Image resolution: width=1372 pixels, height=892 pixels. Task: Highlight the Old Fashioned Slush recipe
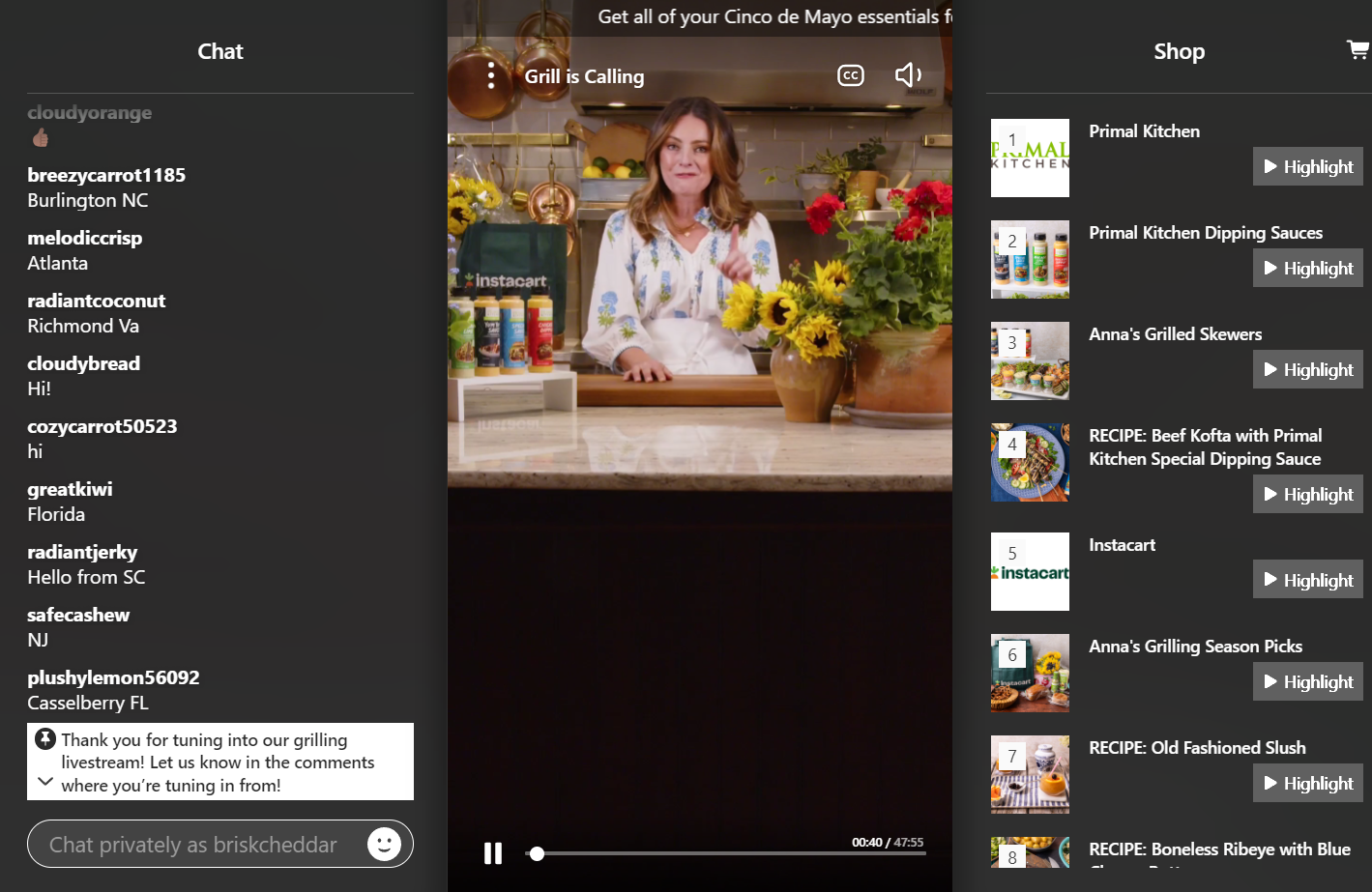click(x=1308, y=783)
